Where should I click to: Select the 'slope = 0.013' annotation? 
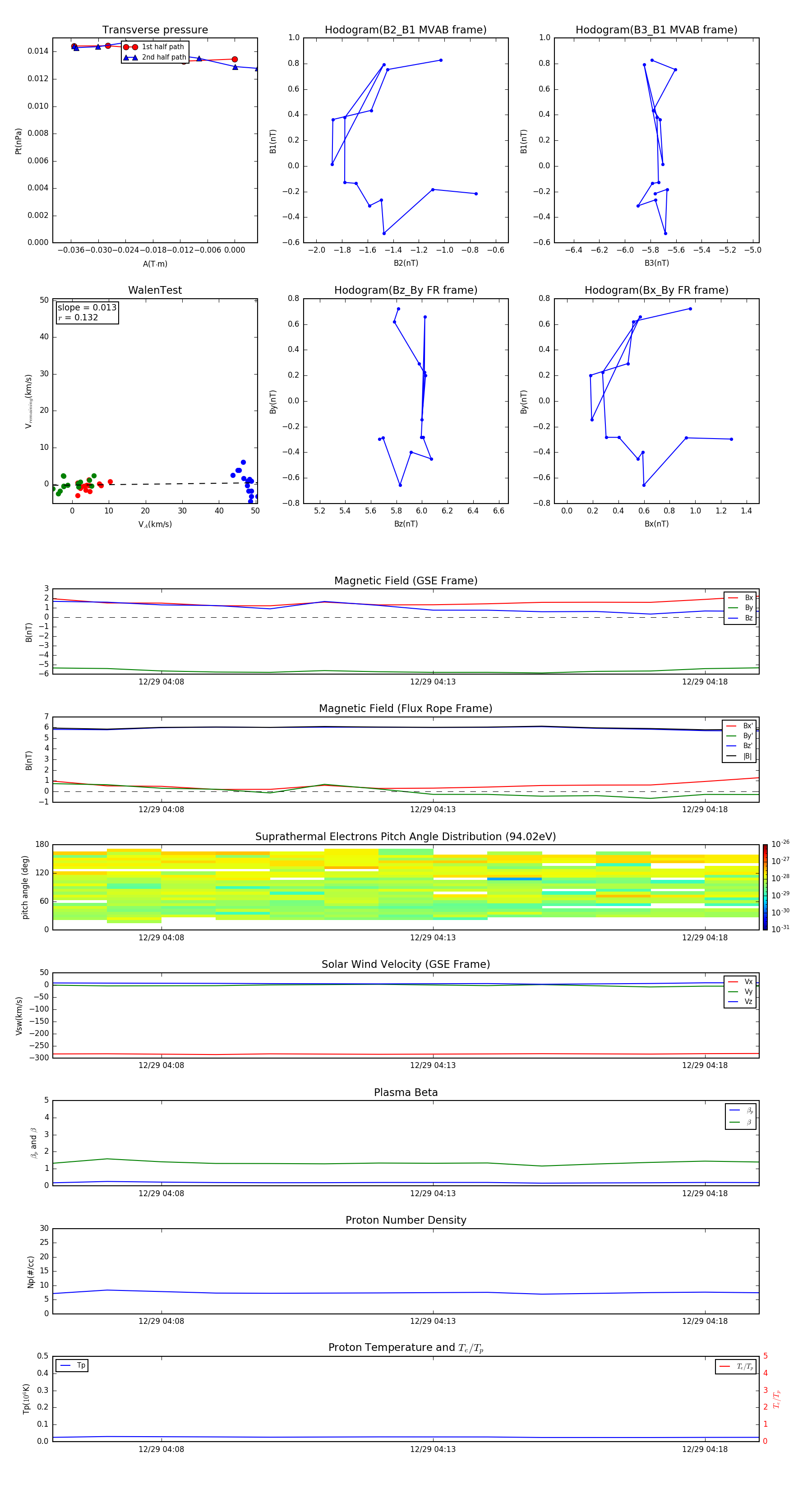coord(87,308)
